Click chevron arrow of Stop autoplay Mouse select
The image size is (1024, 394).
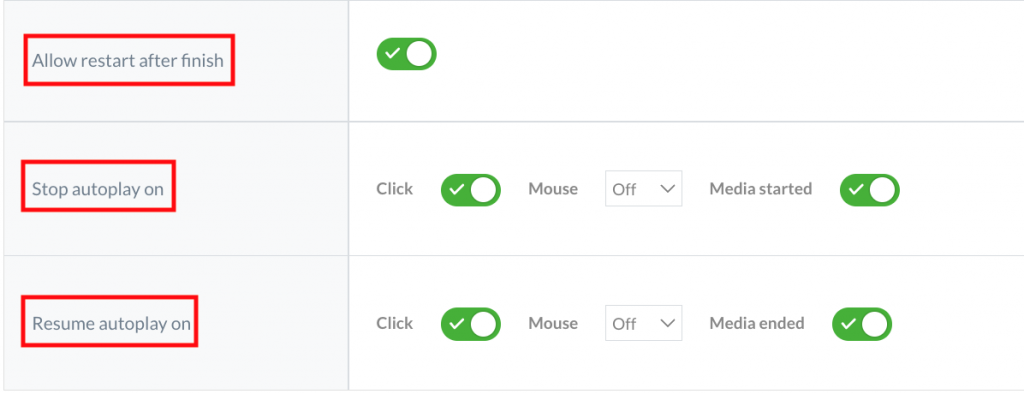[667, 189]
